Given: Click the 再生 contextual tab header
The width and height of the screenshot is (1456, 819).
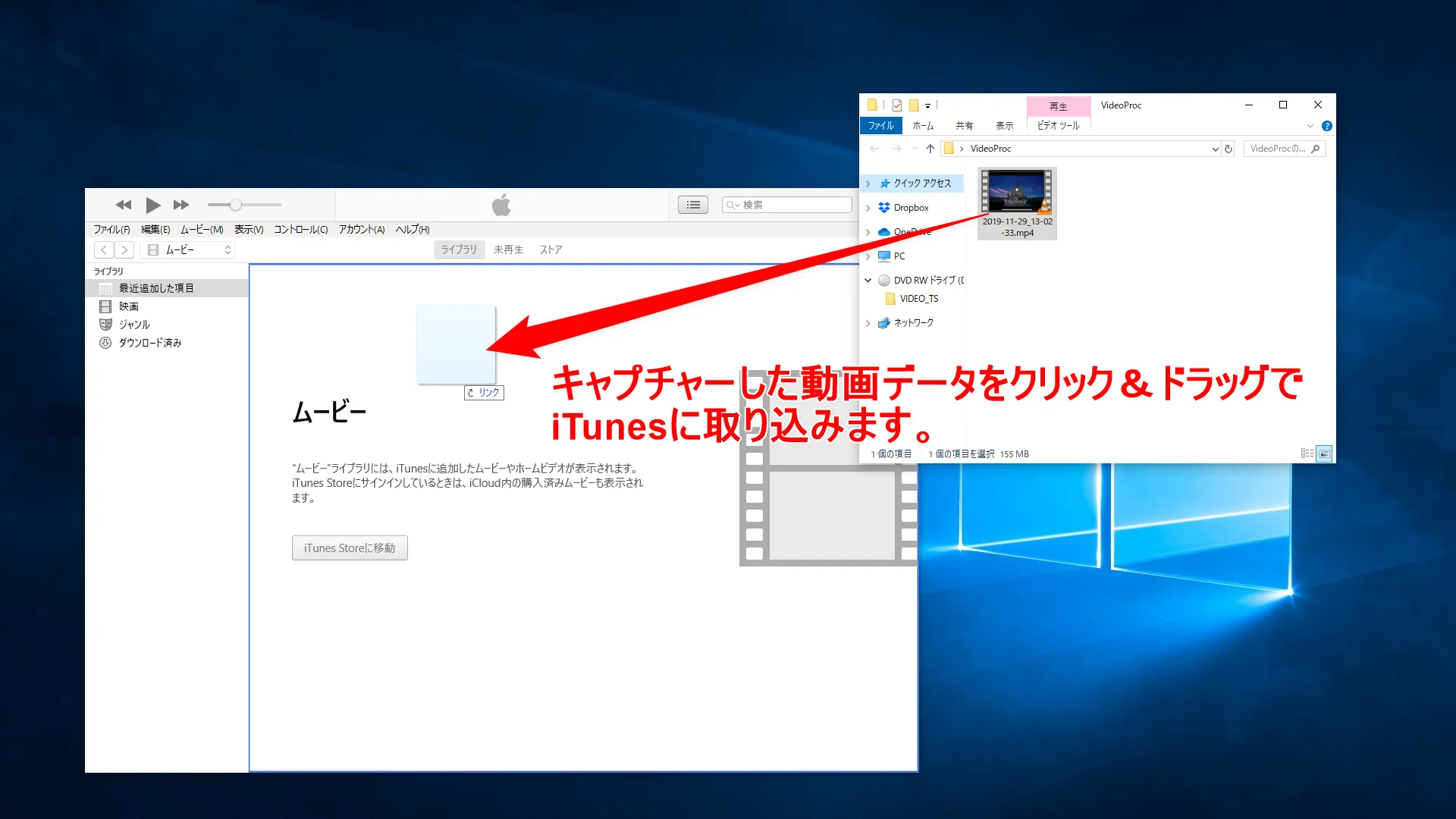Looking at the screenshot, I should coord(1059,106).
